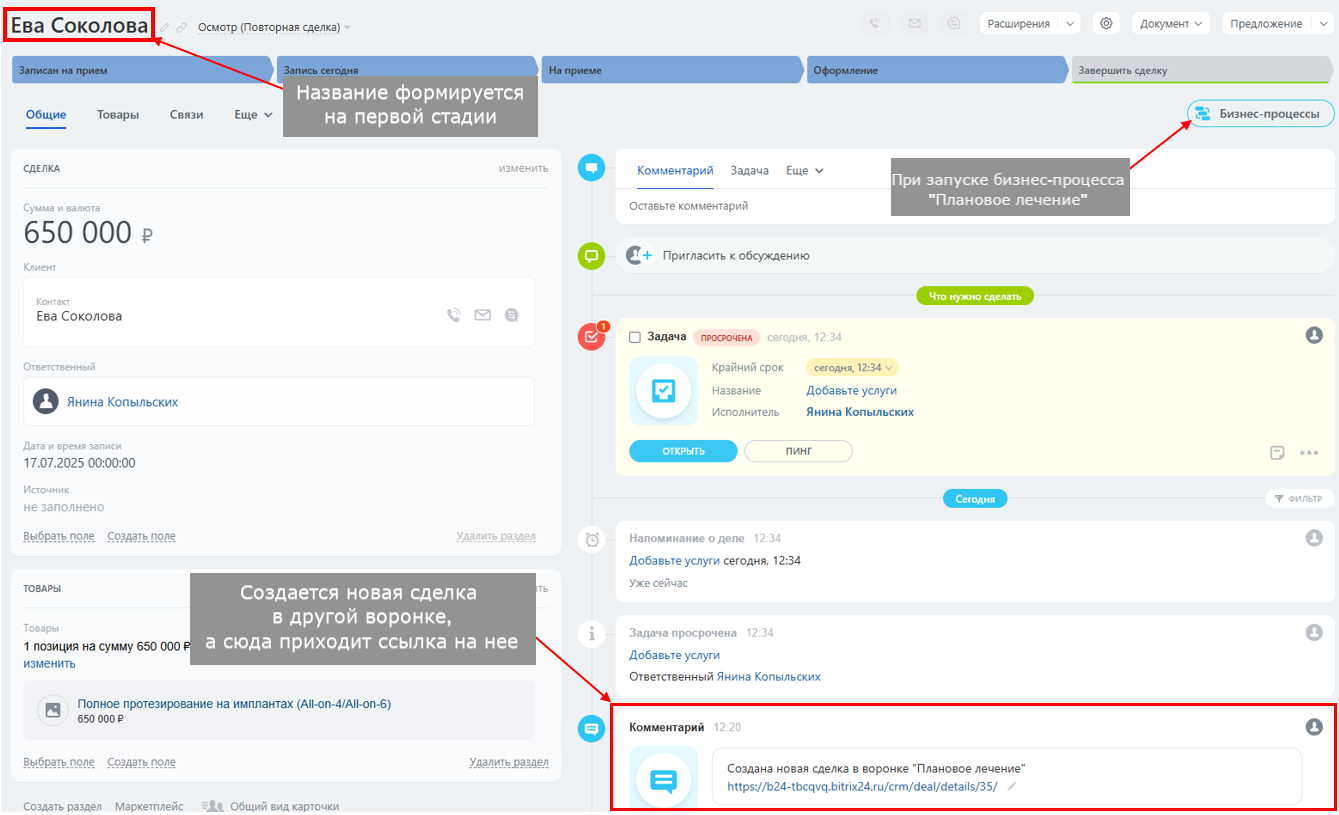Switch to the Связи tab

[186, 115]
